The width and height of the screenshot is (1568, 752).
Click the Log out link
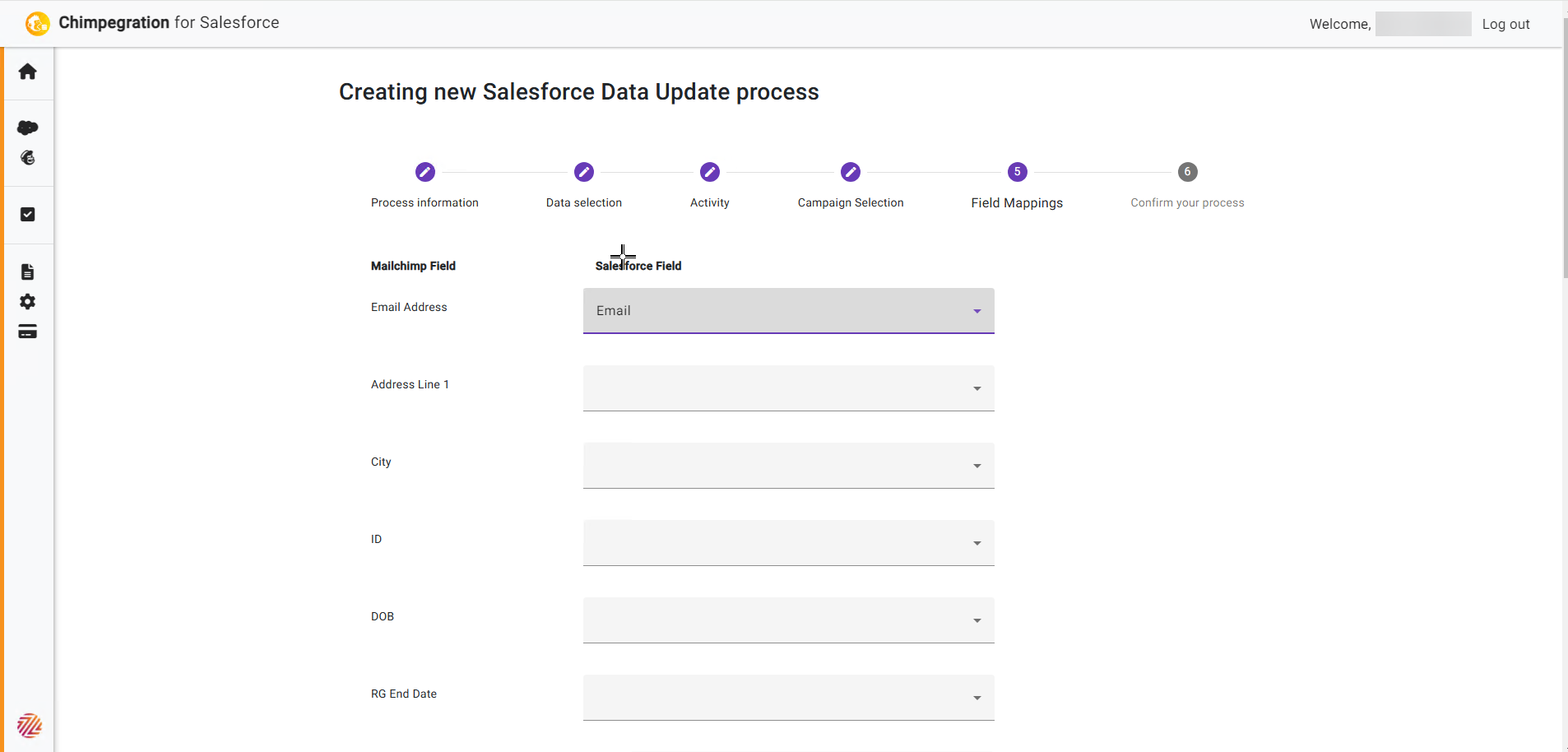click(1505, 24)
